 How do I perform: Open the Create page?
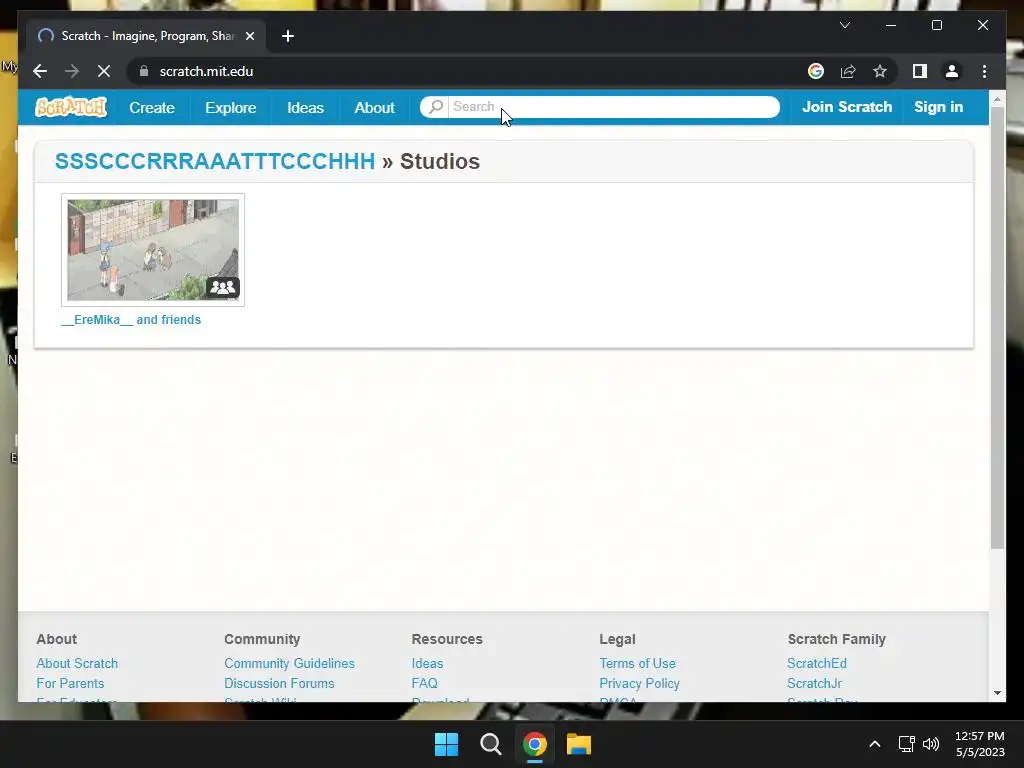tap(152, 108)
